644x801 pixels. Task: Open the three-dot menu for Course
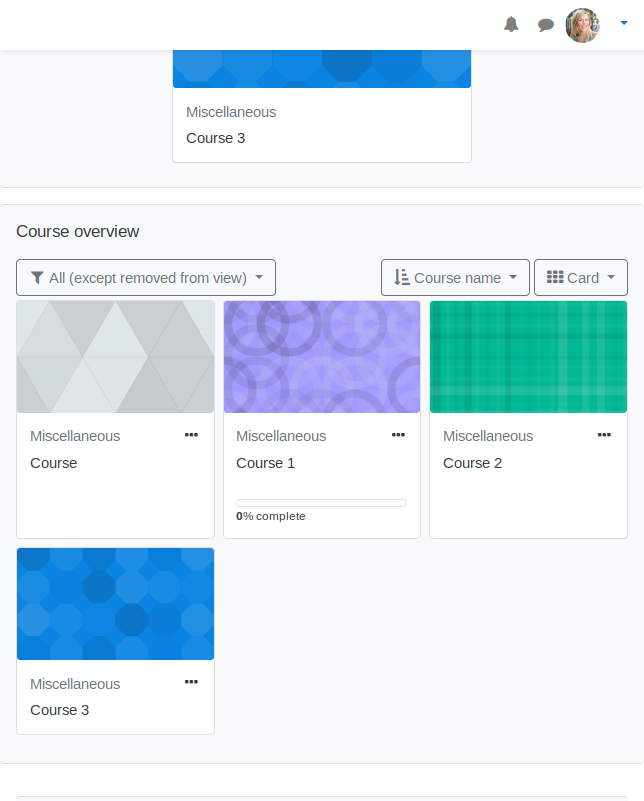coord(192,435)
